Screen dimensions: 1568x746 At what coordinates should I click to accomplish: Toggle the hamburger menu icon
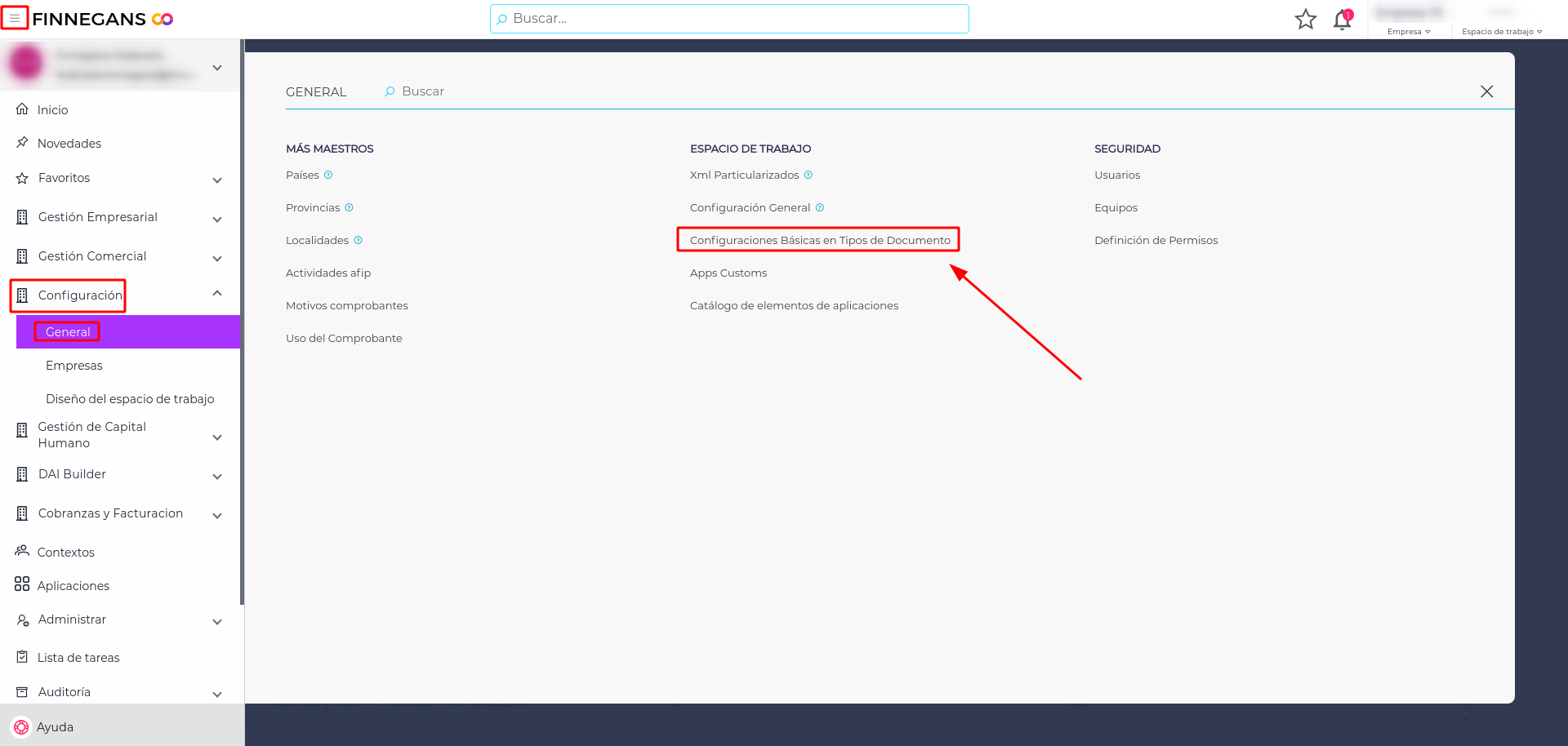pos(15,18)
